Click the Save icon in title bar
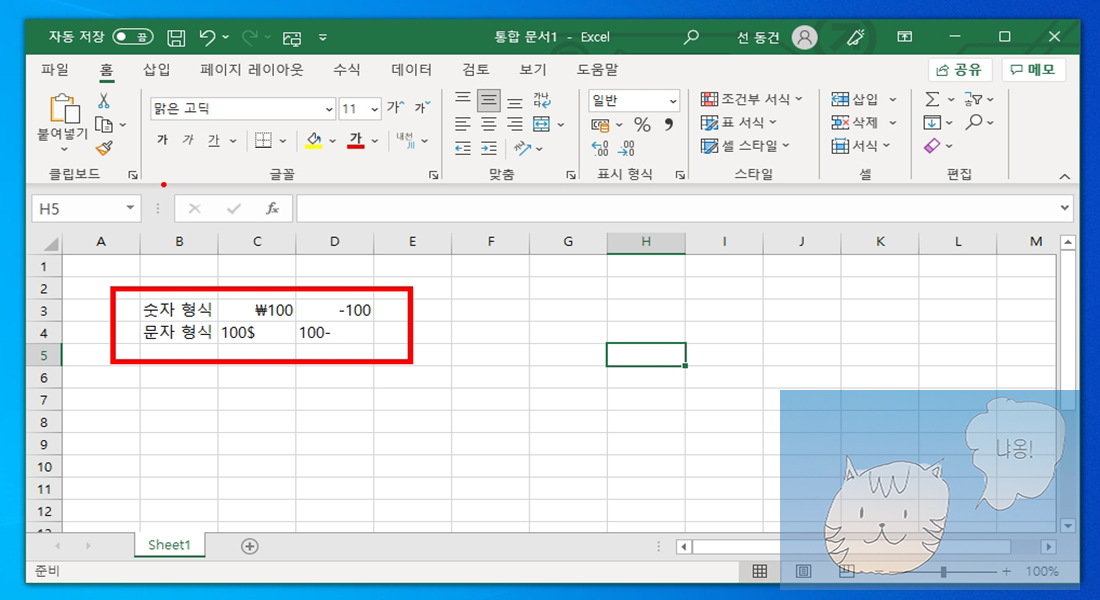 tap(176, 38)
